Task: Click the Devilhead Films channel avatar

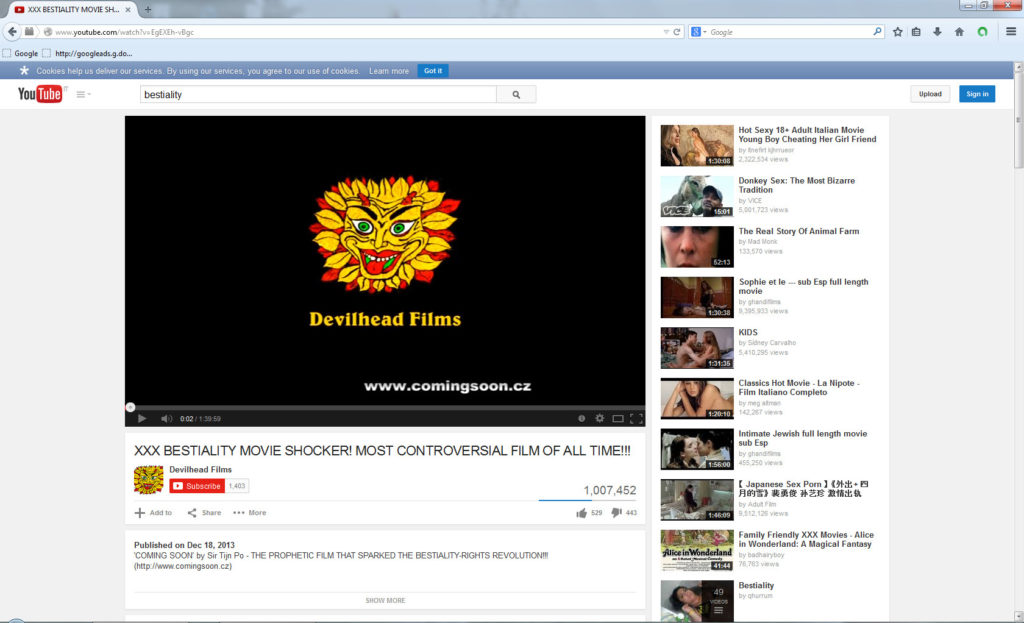Action: (x=149, y=479)
